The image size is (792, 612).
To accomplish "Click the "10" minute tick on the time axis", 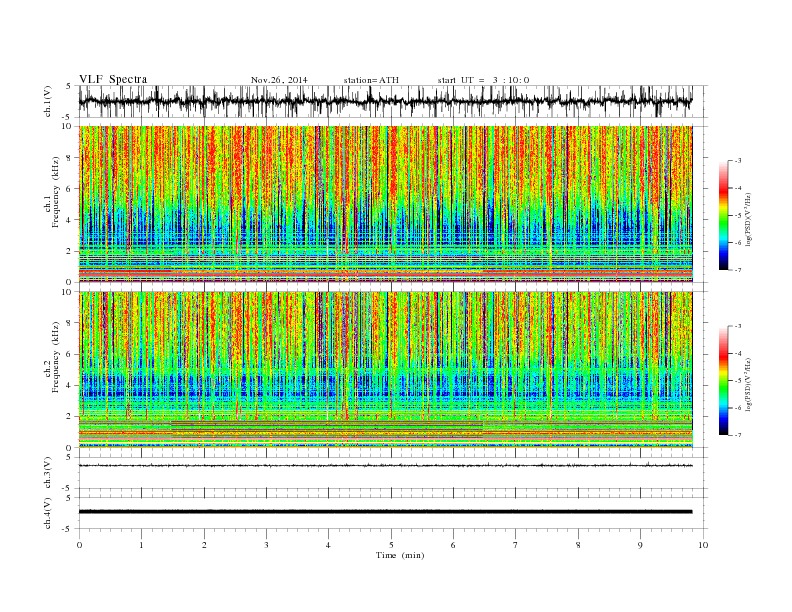I will click(703, 545).
